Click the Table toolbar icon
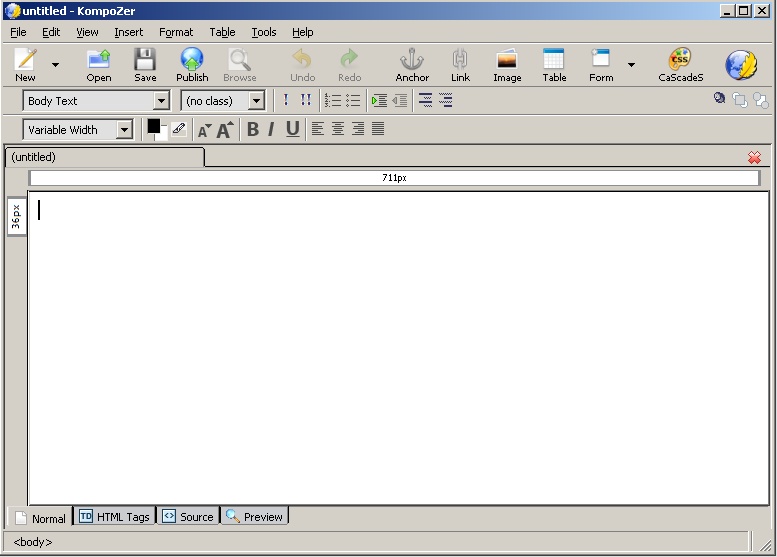777x557 pixels. pyautogui.click(x=554, y=60)
